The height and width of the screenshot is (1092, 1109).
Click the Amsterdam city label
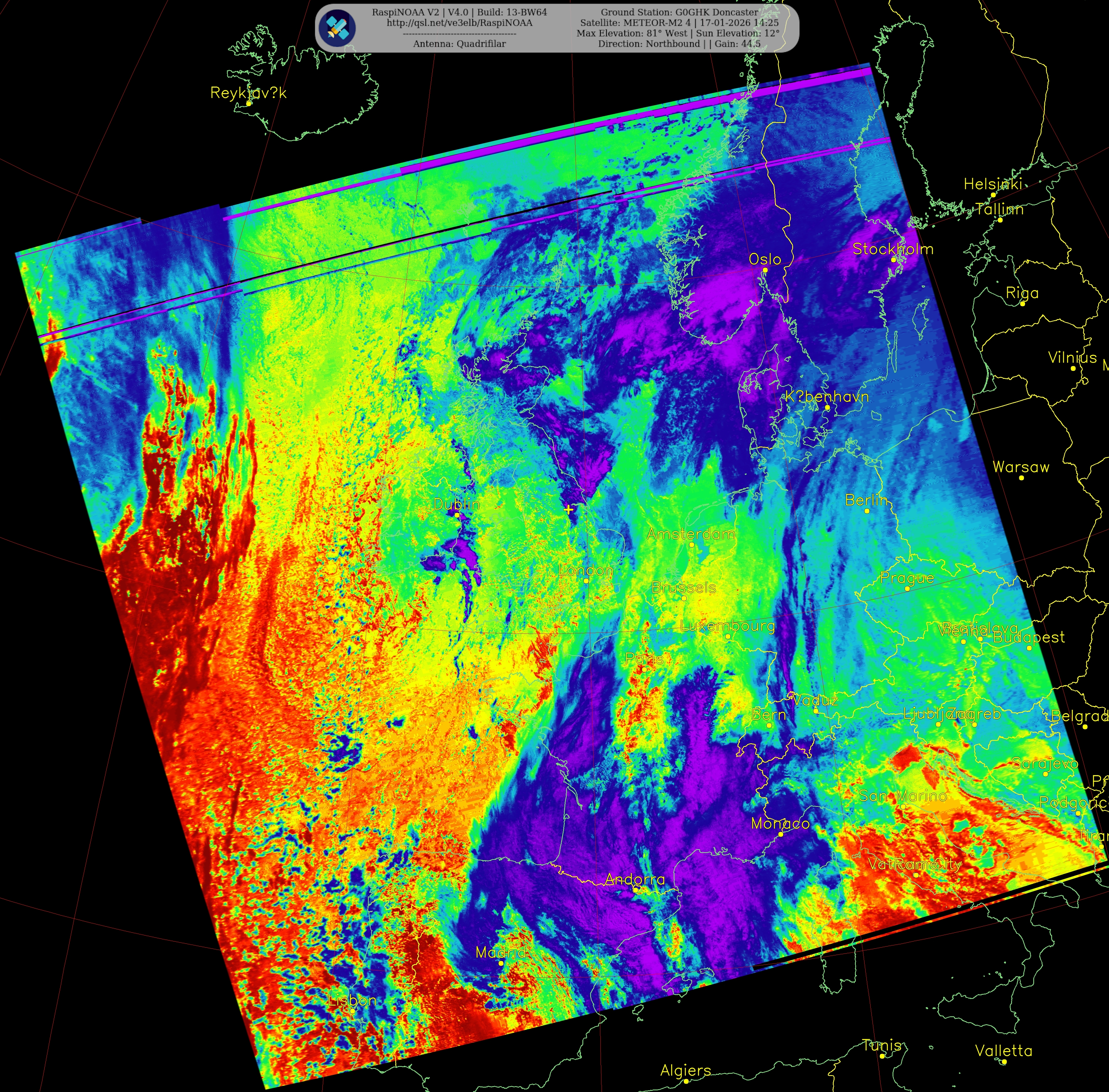691,534
